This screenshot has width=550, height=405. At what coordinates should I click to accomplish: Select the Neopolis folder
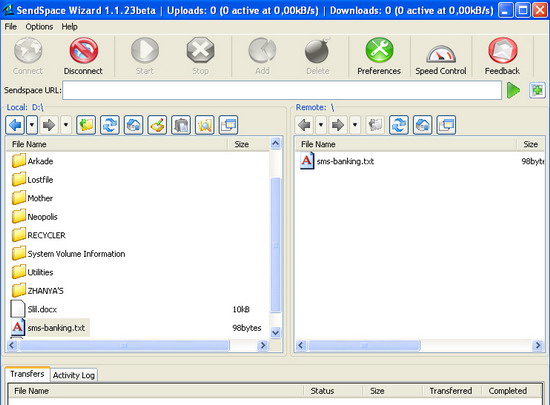coord(34,217)
